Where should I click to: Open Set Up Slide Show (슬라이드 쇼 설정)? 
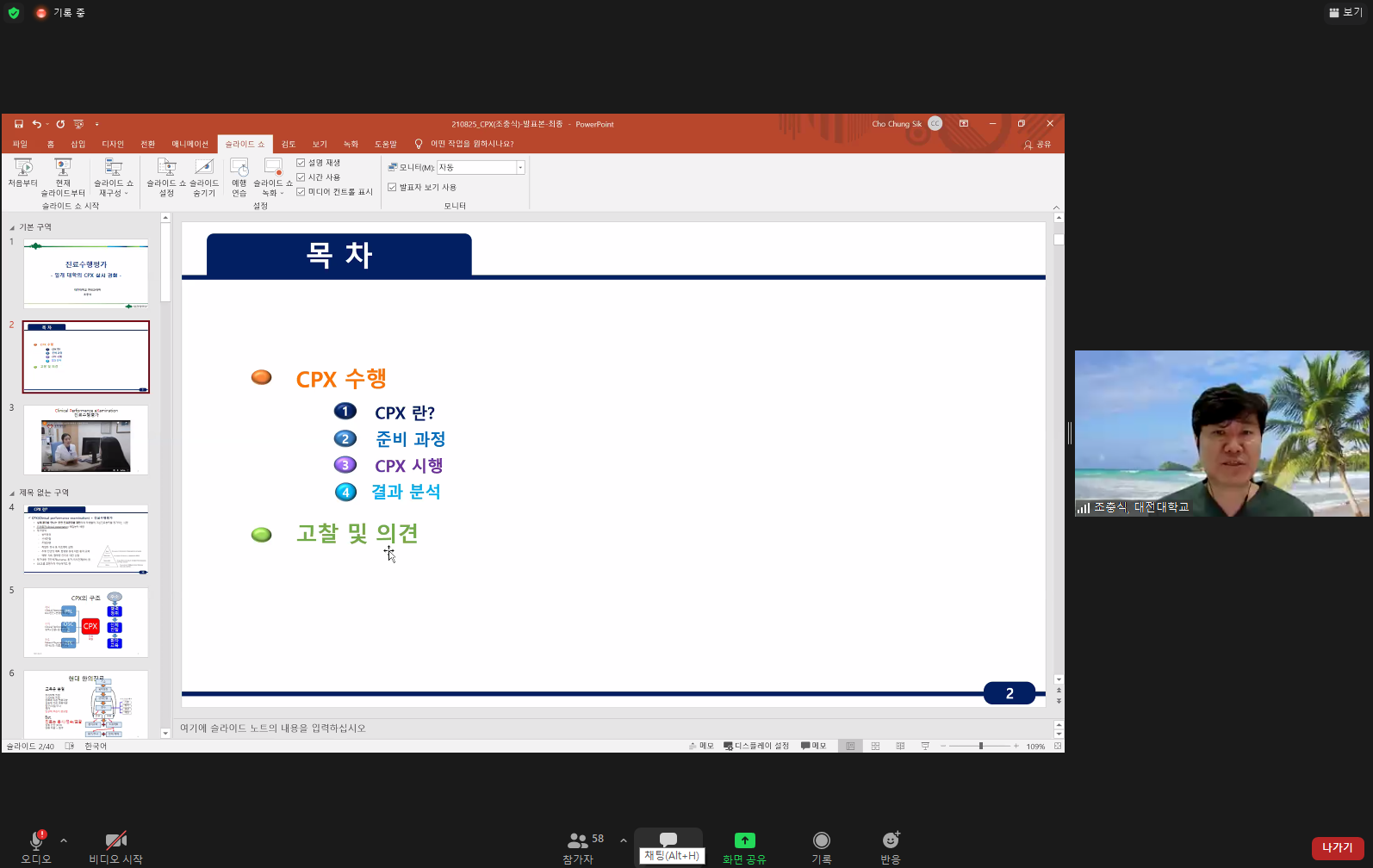pyautogui.click(x=166, y=177)
